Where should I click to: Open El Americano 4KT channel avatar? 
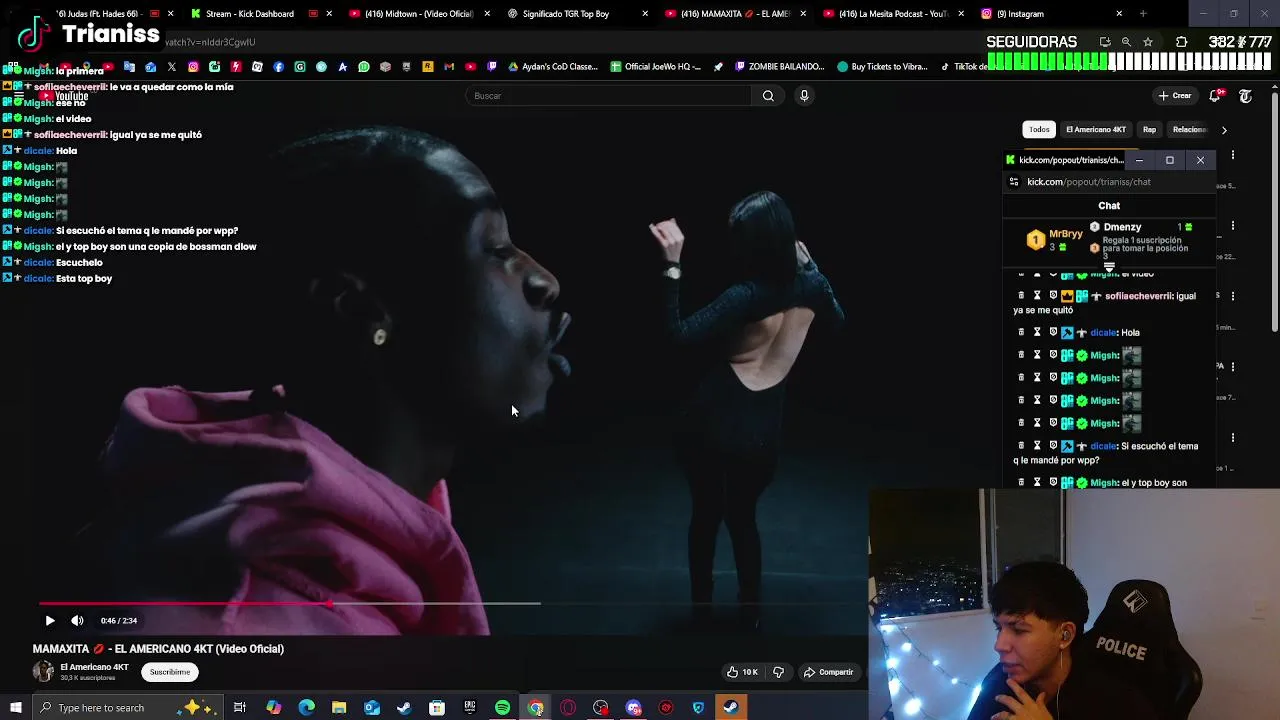point(43,672)
